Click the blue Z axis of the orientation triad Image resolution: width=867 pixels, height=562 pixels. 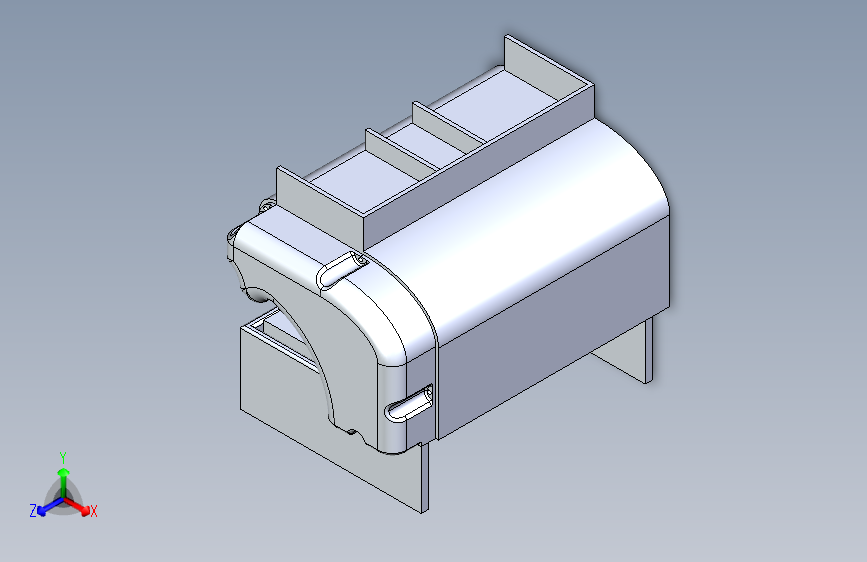(x=49, y=506)
